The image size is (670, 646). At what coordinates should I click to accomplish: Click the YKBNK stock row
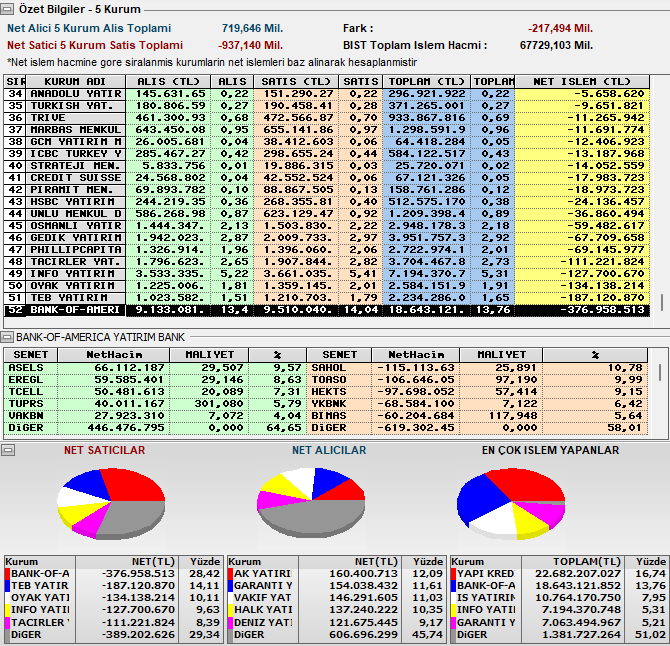[x=477, y=404]
